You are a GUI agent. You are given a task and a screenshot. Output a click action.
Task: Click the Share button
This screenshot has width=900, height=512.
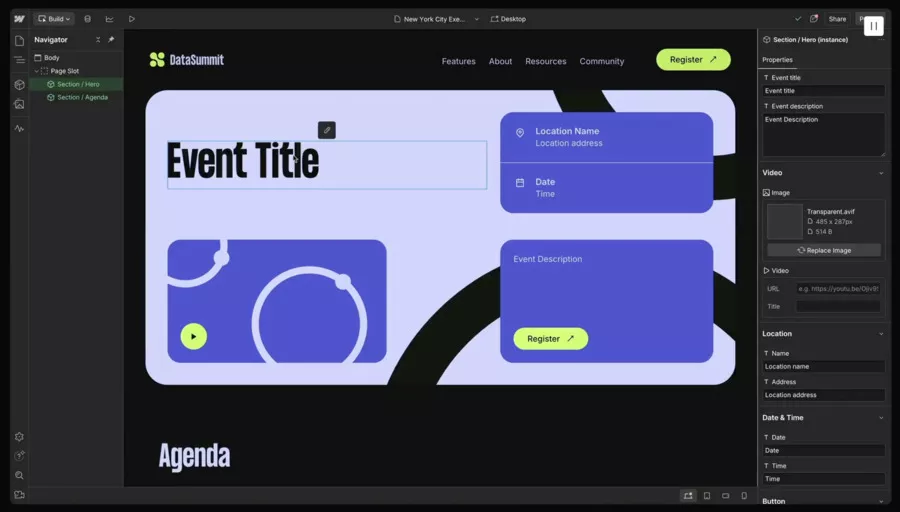pos(837,19)
